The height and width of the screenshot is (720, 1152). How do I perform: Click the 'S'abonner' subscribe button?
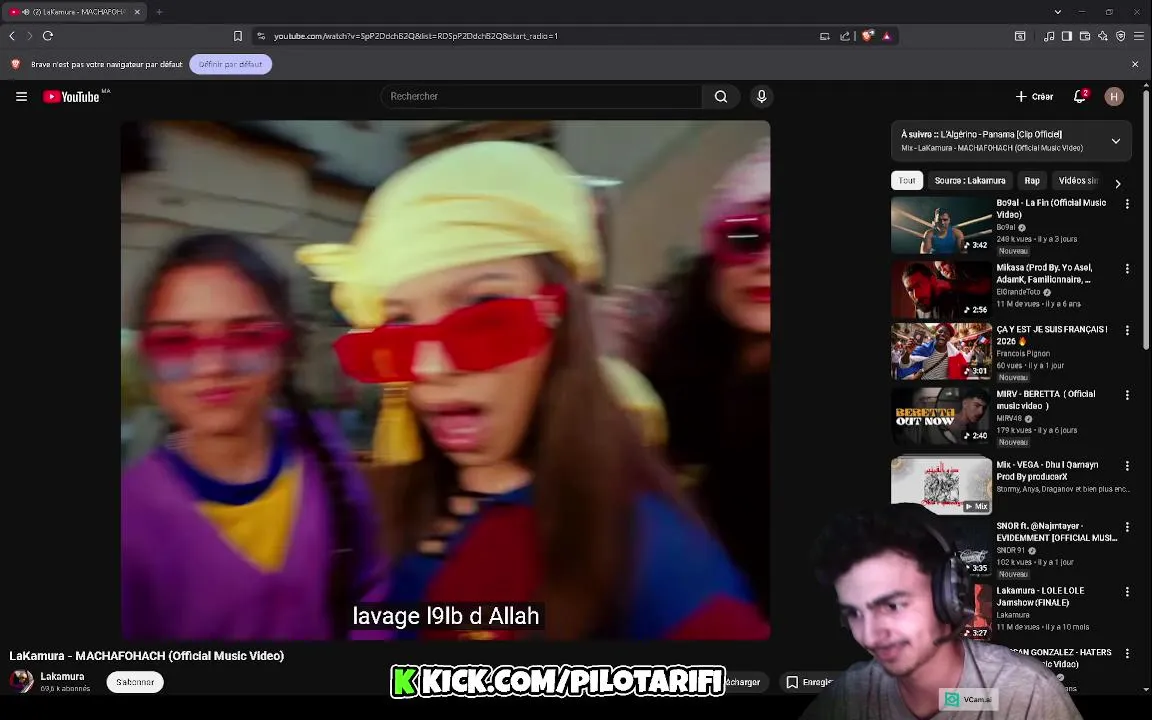(x=135, y=682)
